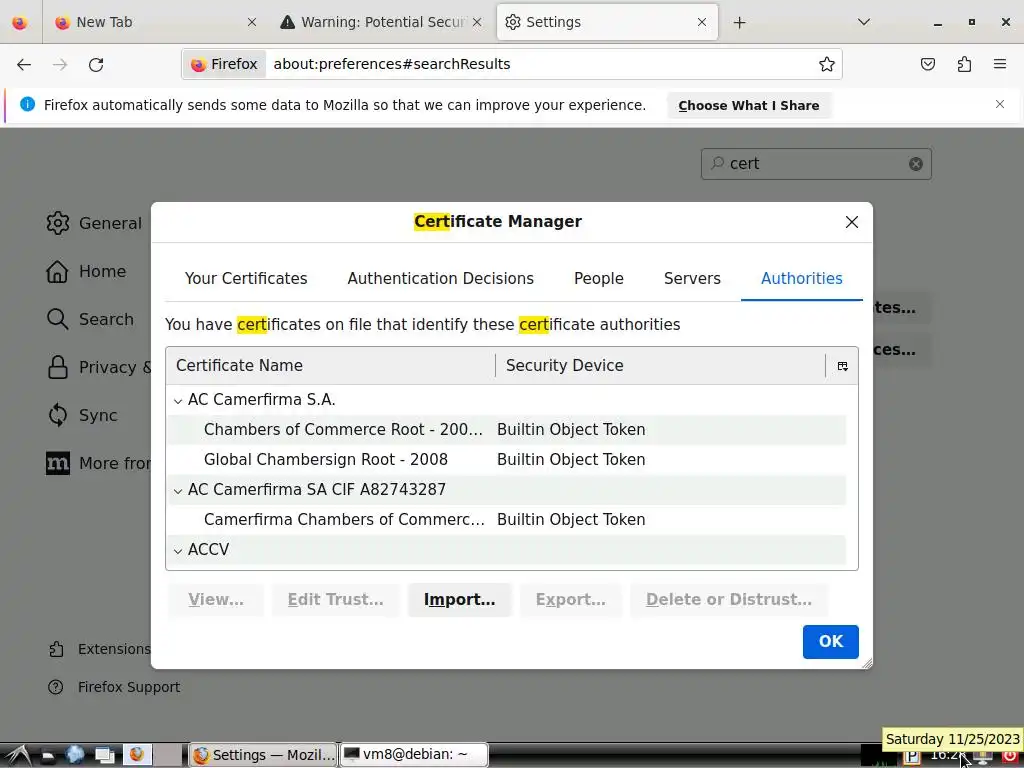Switch to the New Tab browser tab
Screen dimensions: 1024x768
(x=153, y=22)
